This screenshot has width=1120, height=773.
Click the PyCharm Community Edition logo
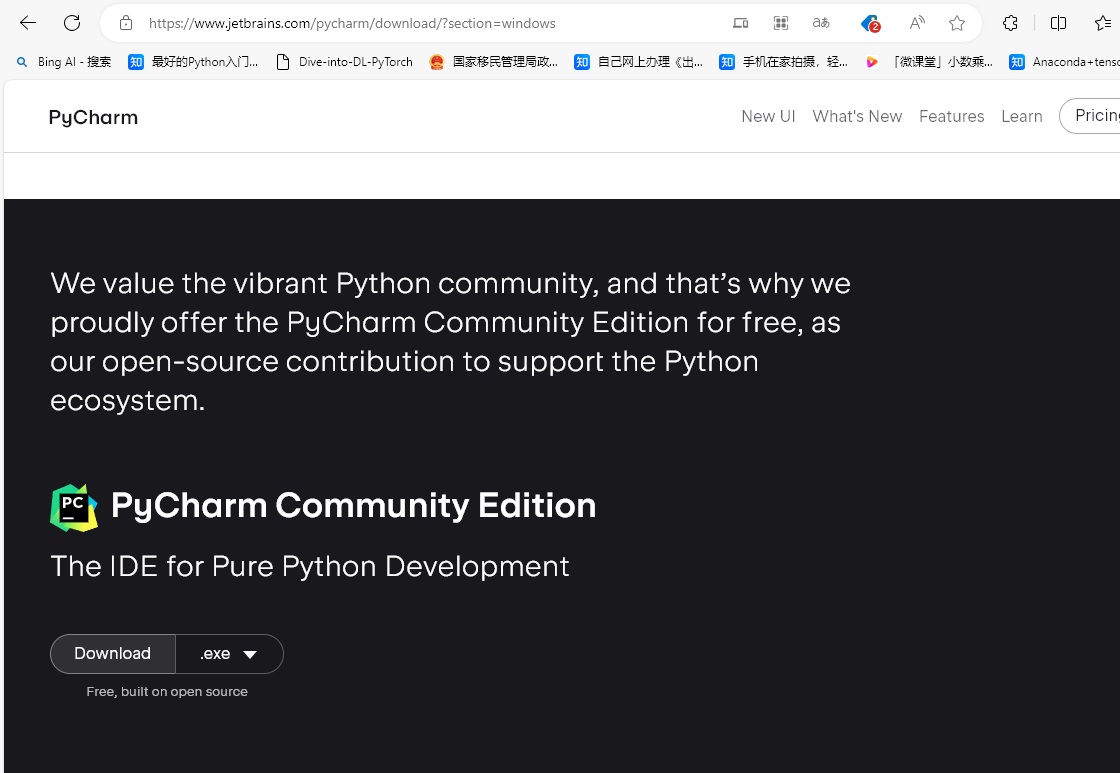point(74,507)
